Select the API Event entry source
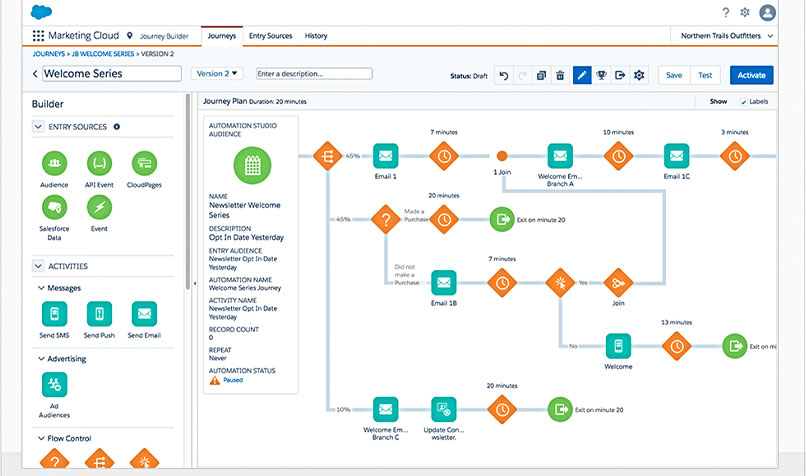 (99, 163)
